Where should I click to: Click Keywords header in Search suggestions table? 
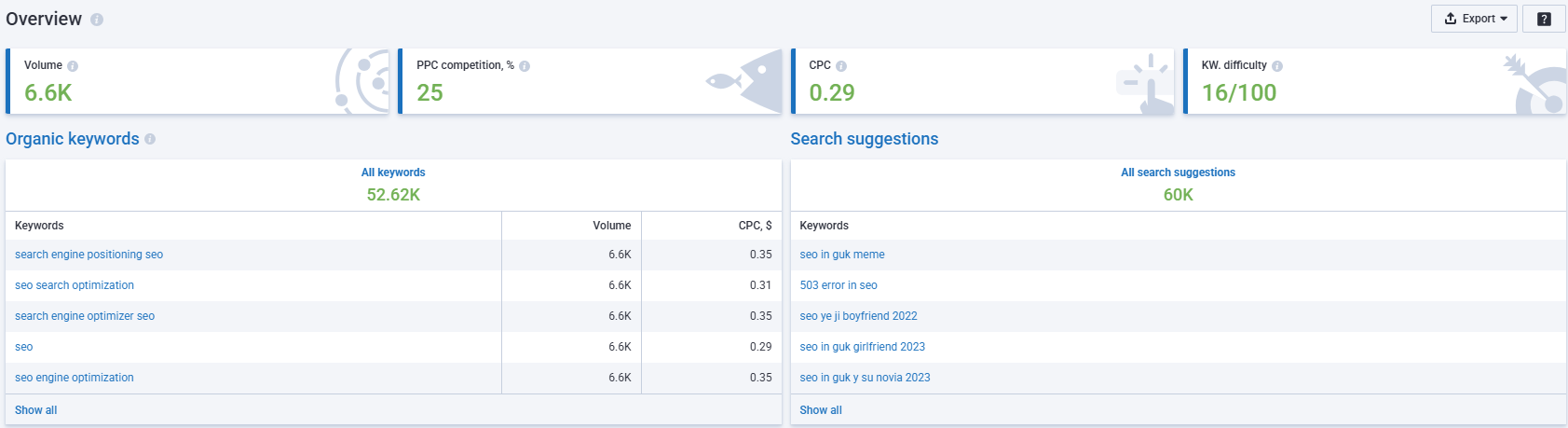click(824, 226)
